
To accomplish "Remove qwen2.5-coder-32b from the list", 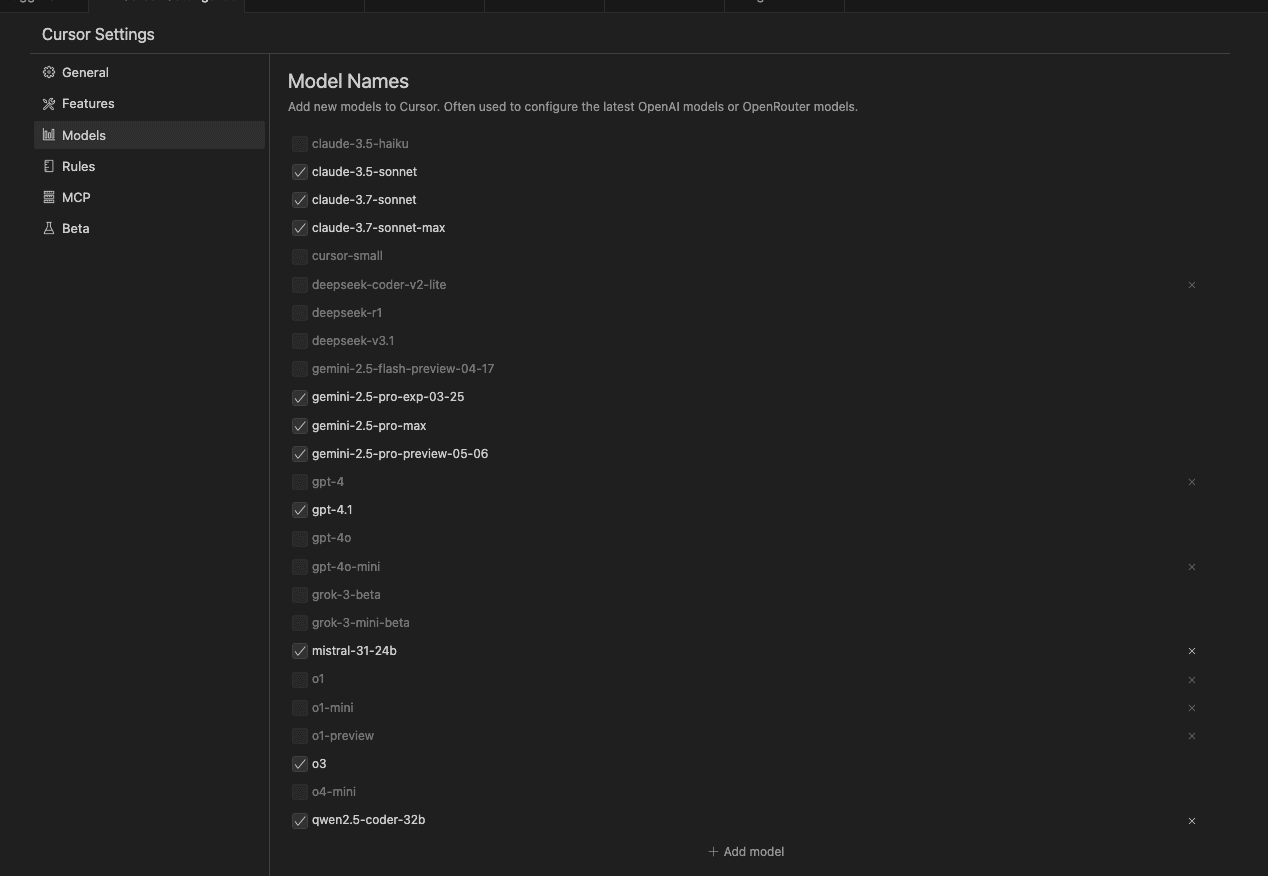I will (1191, 820).
